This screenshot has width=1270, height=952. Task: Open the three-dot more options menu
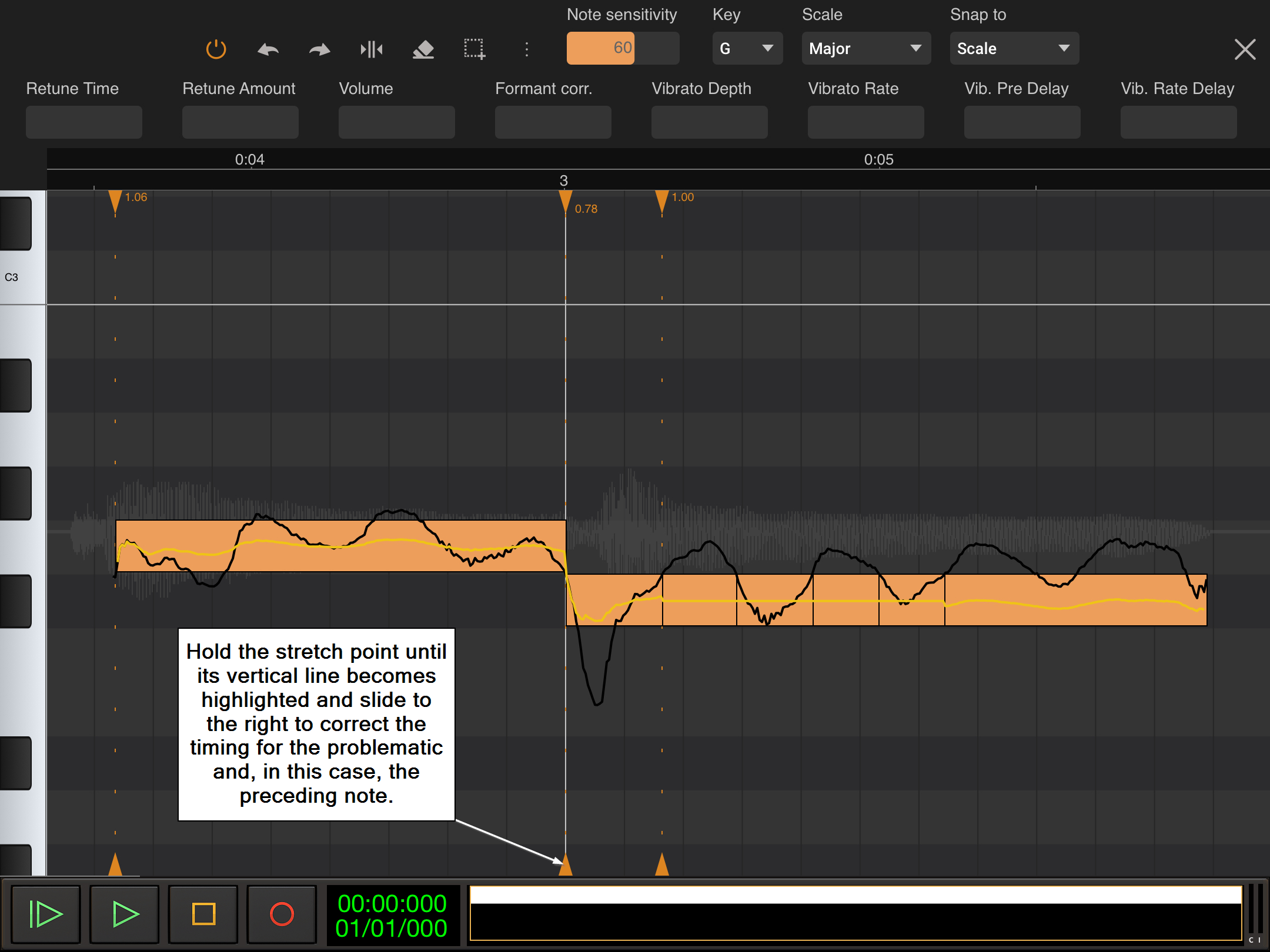point(527,49)
